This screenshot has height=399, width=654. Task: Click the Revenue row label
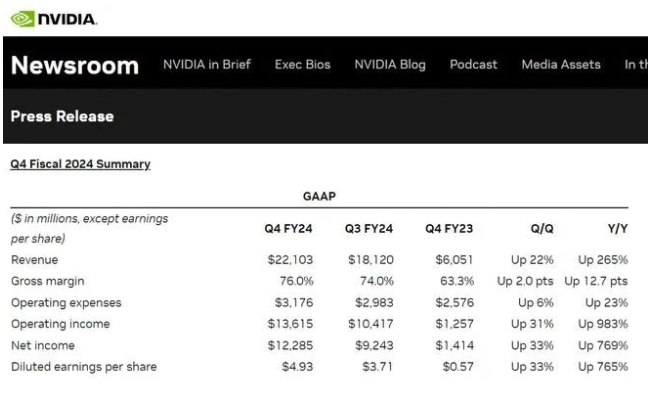35,260
